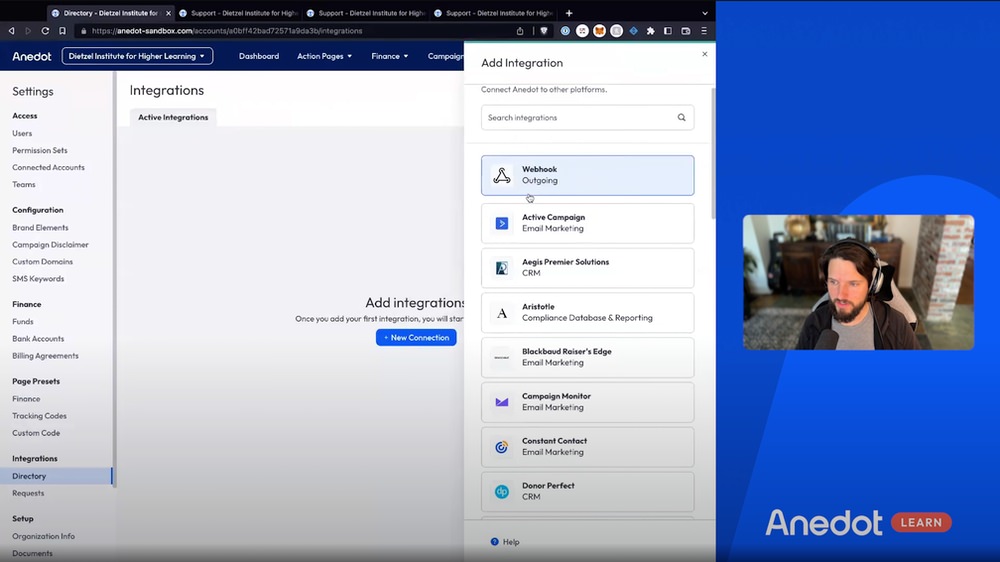Screen dimensions: 1000x562
Task: Go back with the browser back arrow
Action: (x=11, y=31)
